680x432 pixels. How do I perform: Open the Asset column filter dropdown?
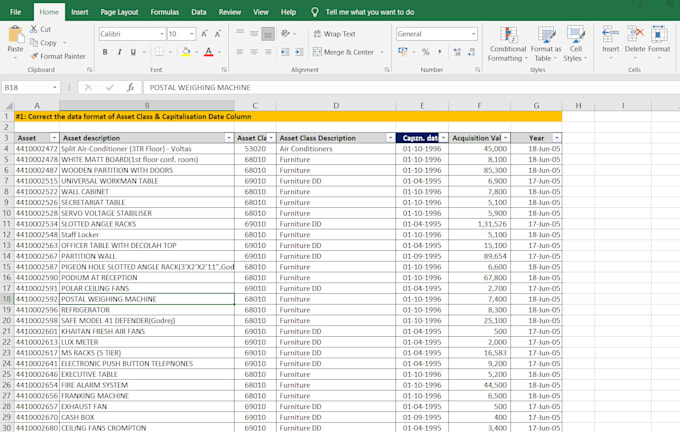point(54,138)
